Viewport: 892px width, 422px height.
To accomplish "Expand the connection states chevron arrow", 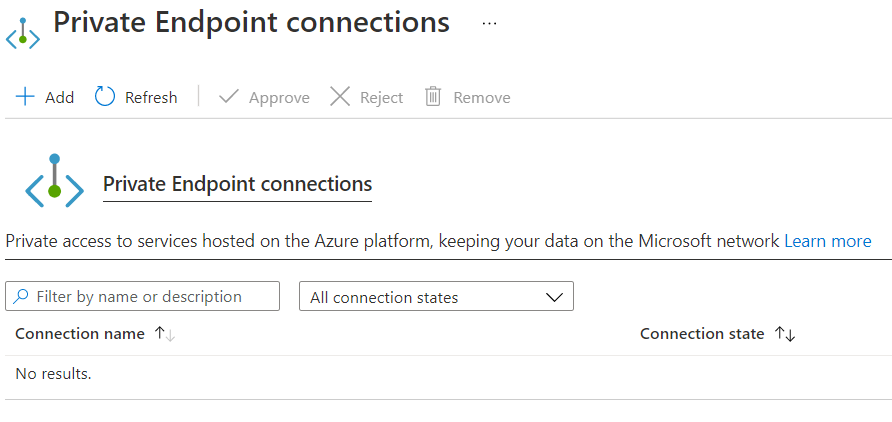I will pyautogui.click(x=555, y=297).
